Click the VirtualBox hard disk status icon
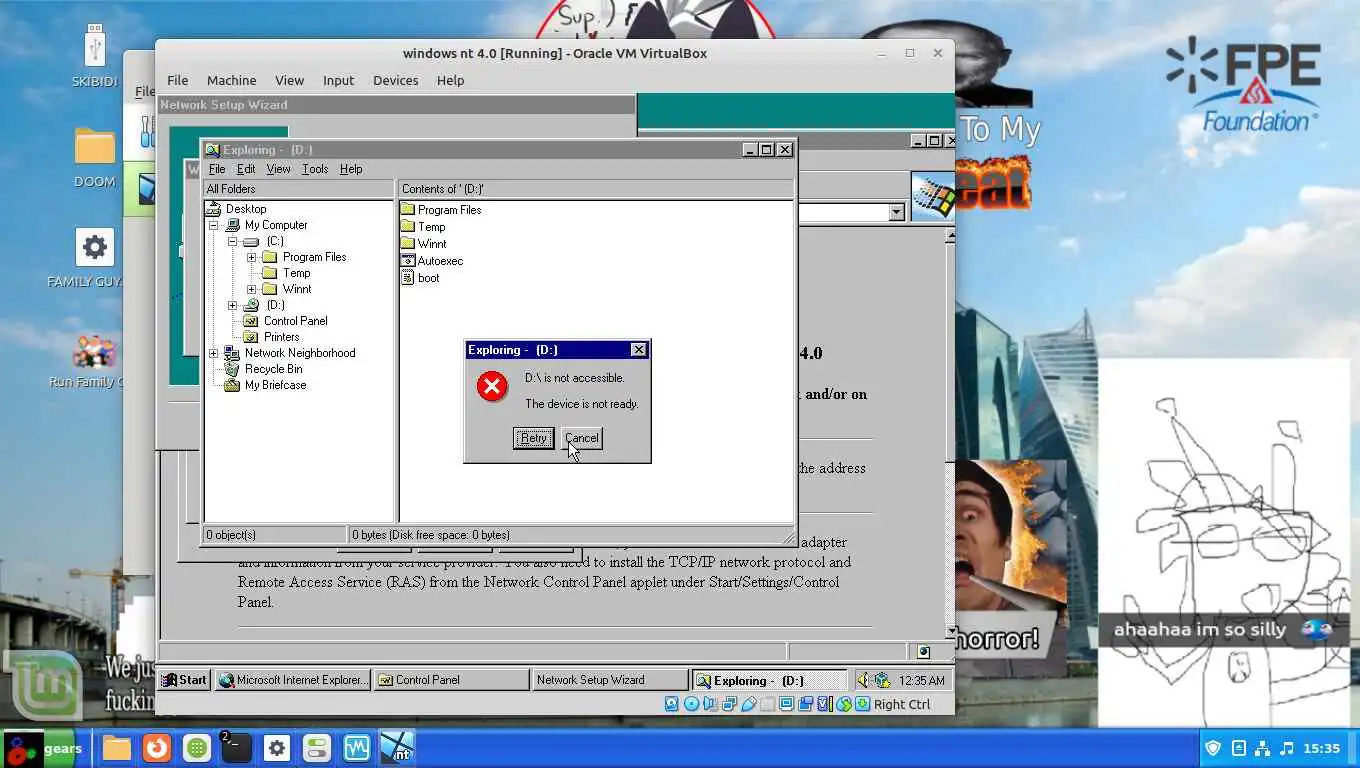Viewport: 1360px width, 768px height. (x=671, y=704)
